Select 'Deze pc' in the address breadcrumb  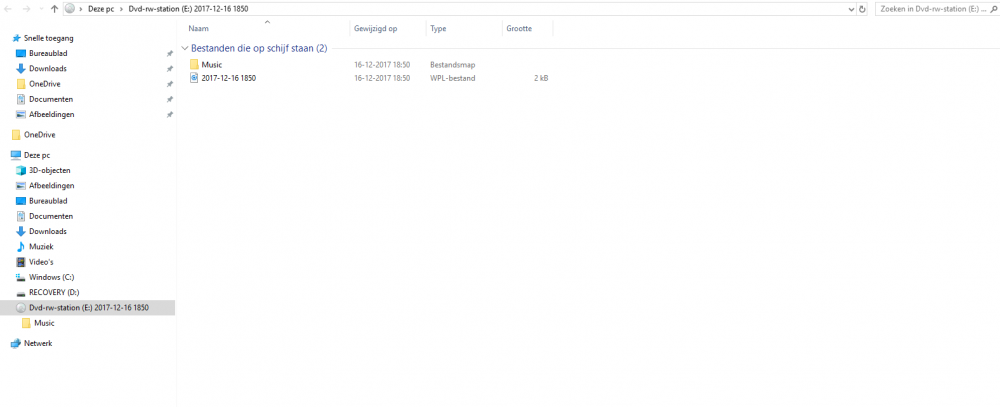101,10
